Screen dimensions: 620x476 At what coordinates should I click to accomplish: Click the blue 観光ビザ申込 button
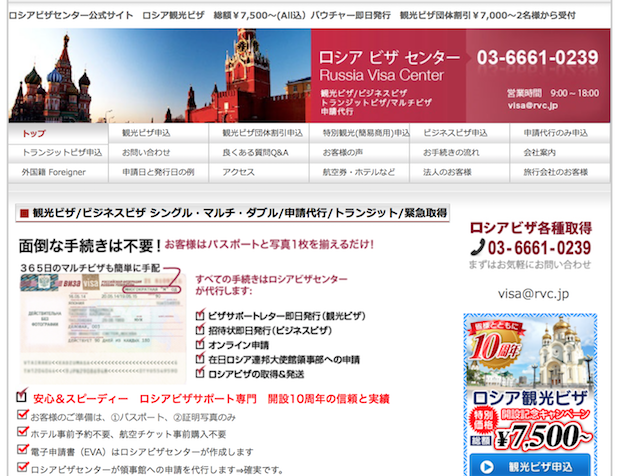pyautogui.click(x=531, y=466)
